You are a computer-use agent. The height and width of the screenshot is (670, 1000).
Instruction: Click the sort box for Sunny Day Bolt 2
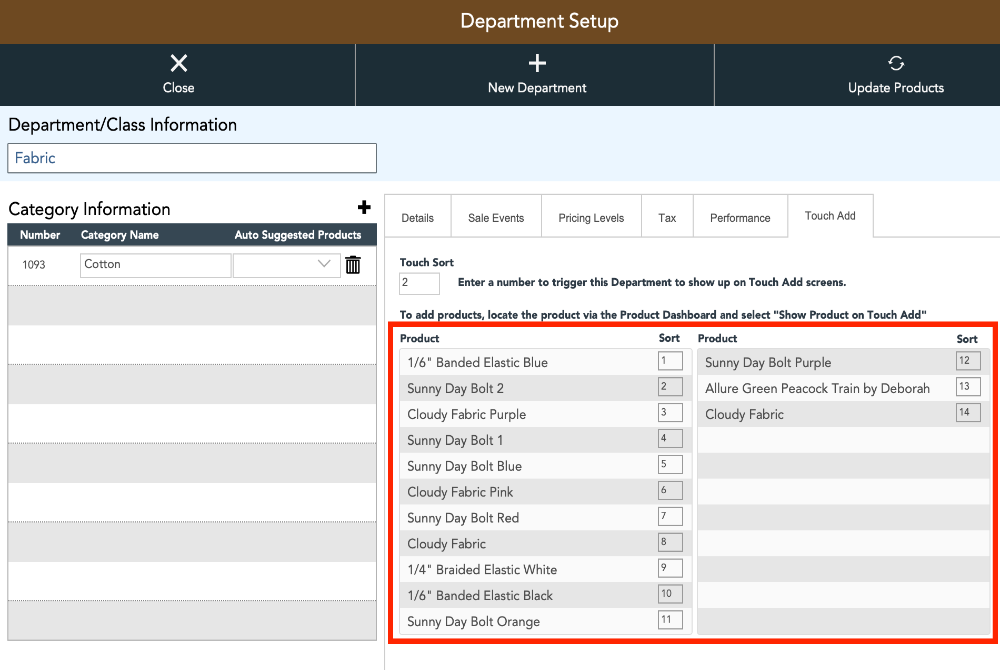(x=670, y=386)
